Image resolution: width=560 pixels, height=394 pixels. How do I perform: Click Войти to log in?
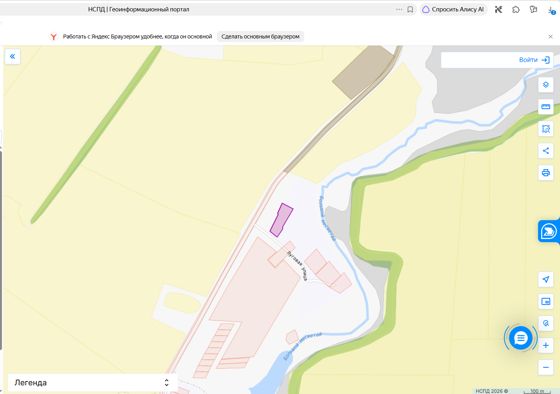(x=534, y=60)
